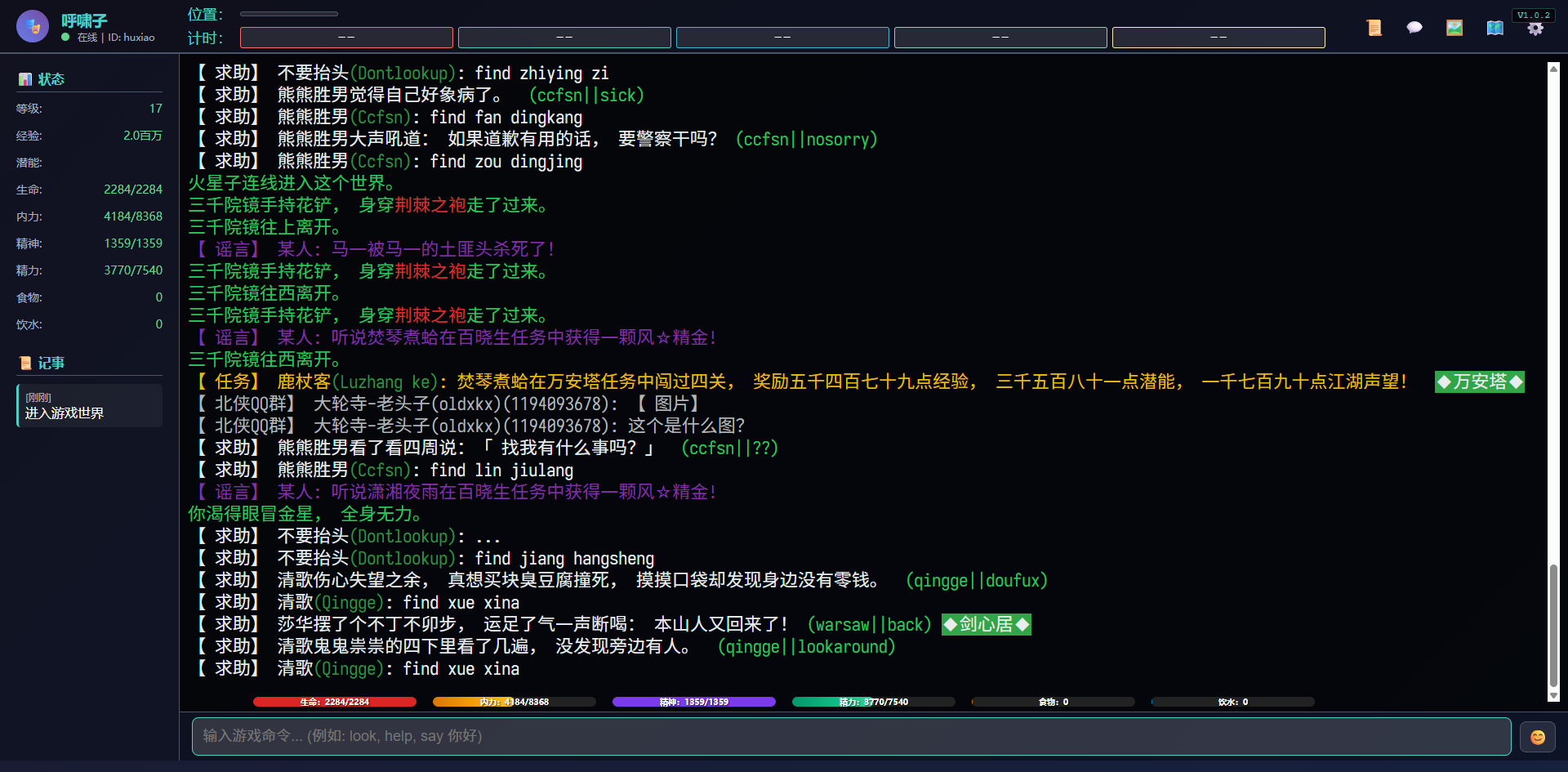Click the 剑心居 location button
This screenshot has width=1568, height=772.
986,624
